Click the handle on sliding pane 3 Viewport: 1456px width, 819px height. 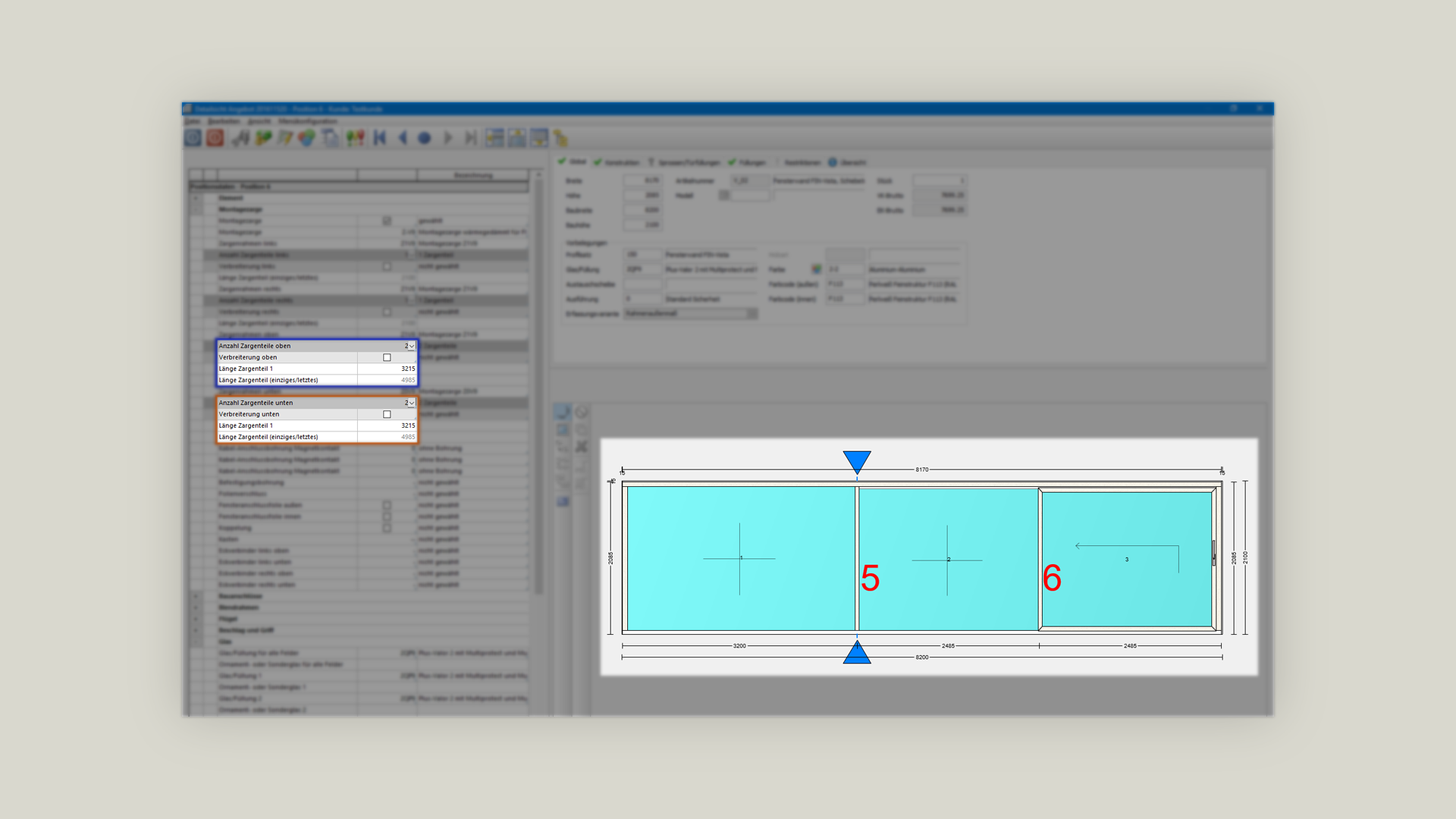tap(1213, 553)
